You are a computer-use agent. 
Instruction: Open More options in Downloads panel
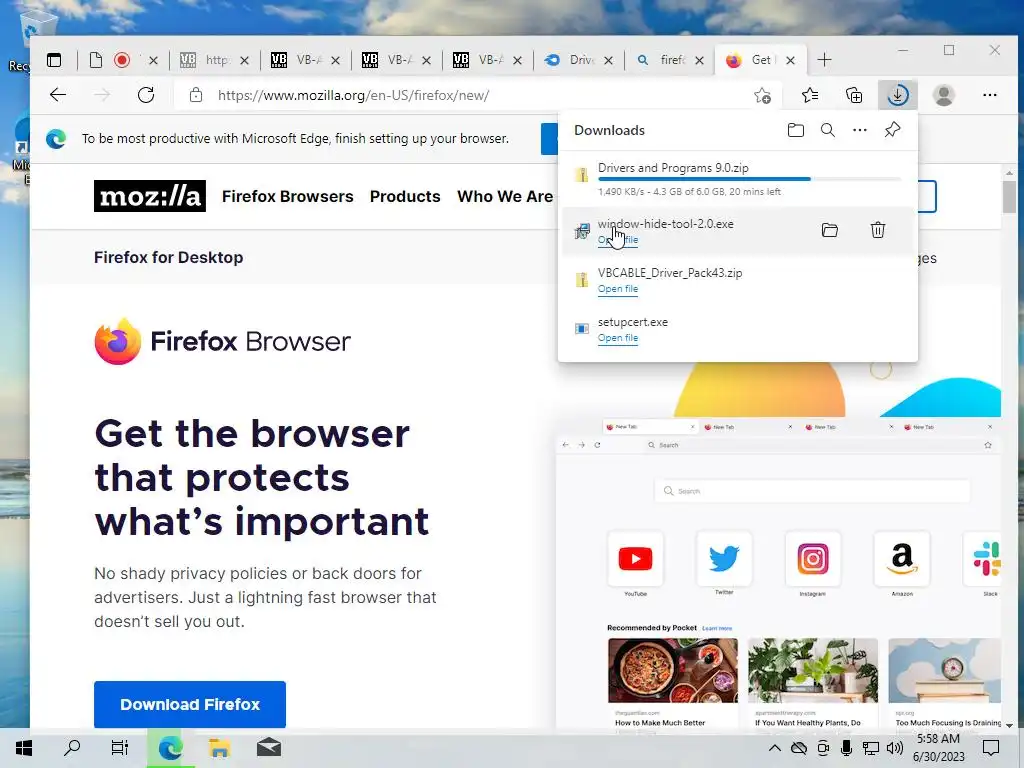coord(859,130)
